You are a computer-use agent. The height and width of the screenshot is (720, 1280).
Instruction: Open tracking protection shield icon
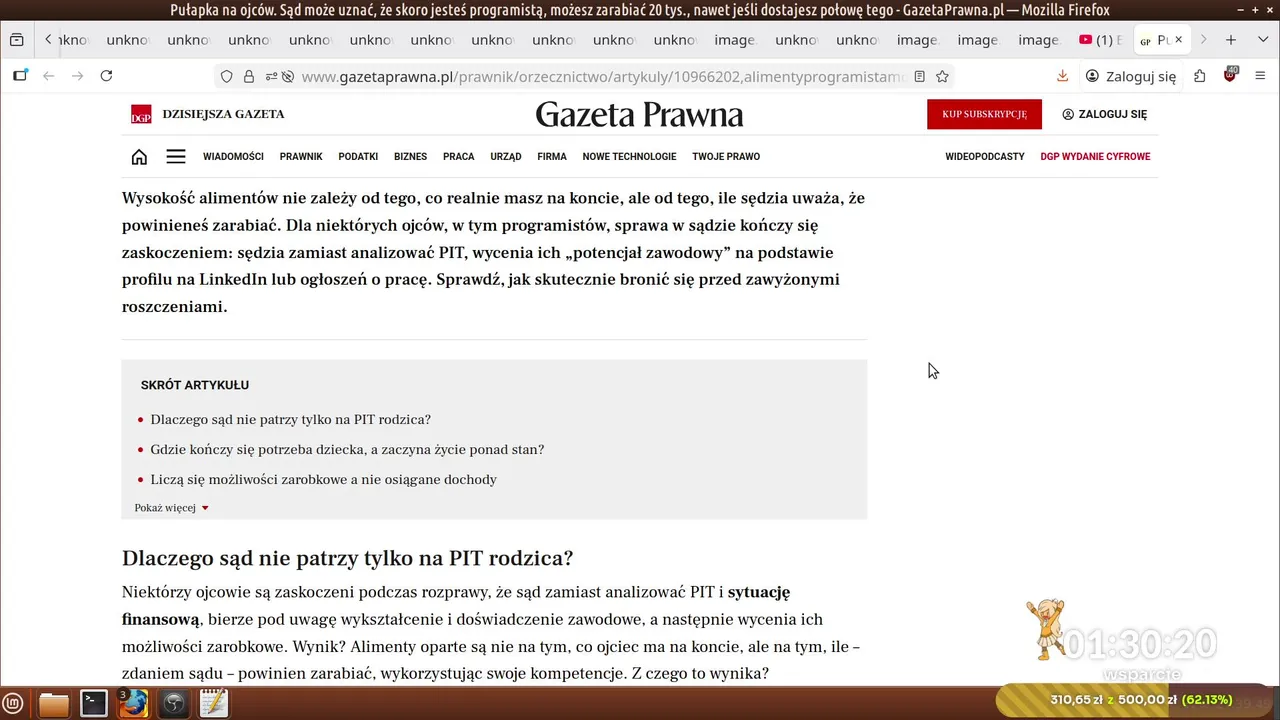[227, 76]
